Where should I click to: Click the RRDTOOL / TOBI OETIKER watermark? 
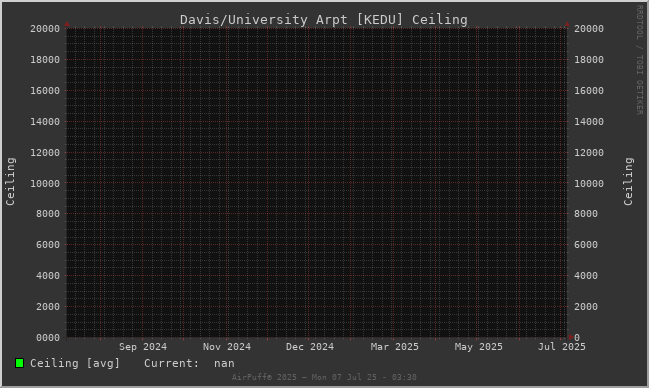click(x=639, y=60)
